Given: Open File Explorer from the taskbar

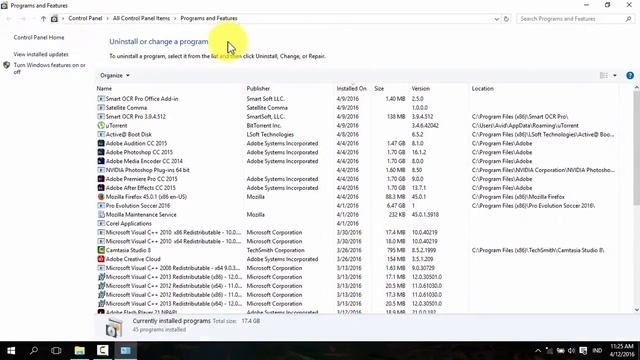Looking at the screenshot, I should (80, 351).
